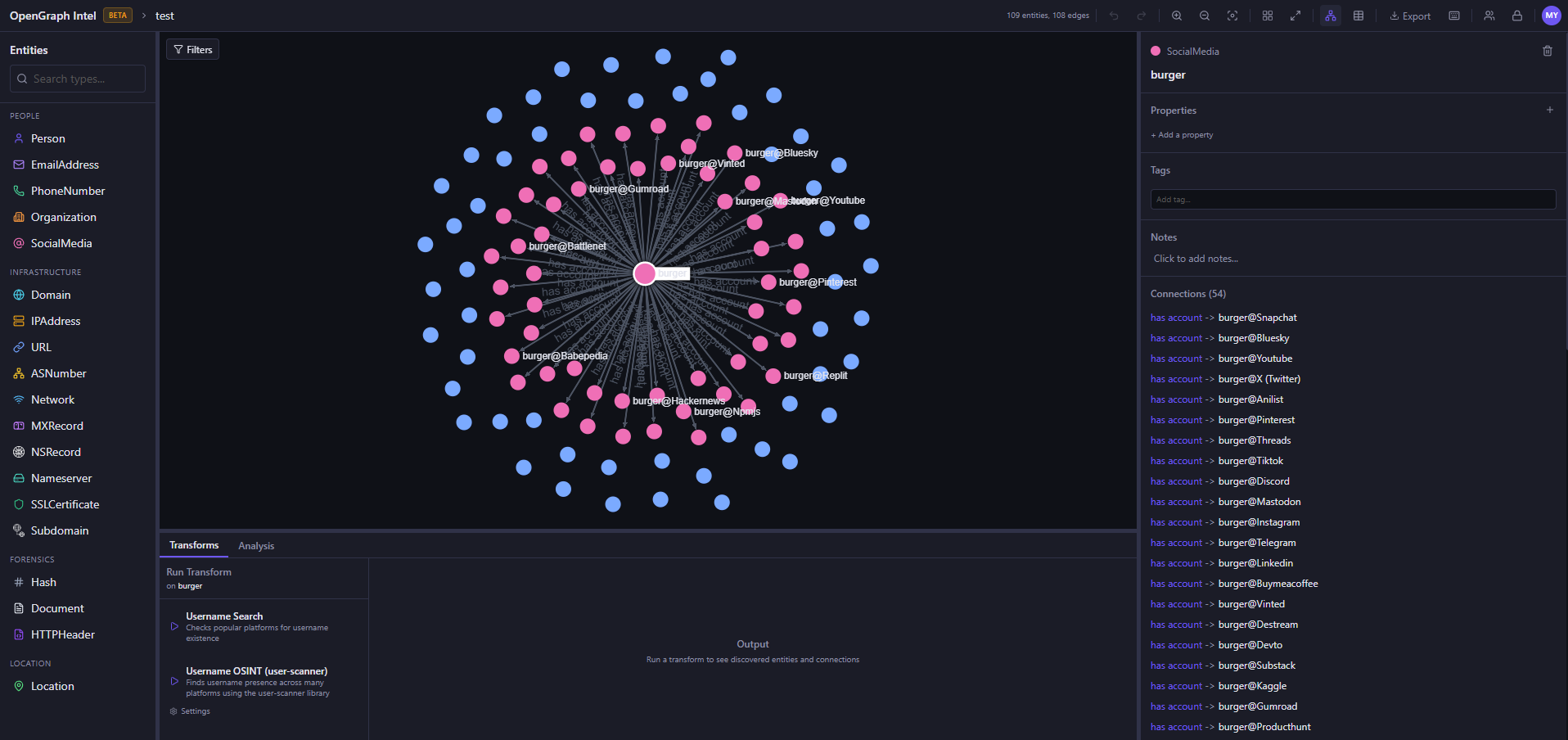Click the OpenGraph Intel logo title
Image resolution: width=1568 pixels, height=740 pixels.
point(52,16)
